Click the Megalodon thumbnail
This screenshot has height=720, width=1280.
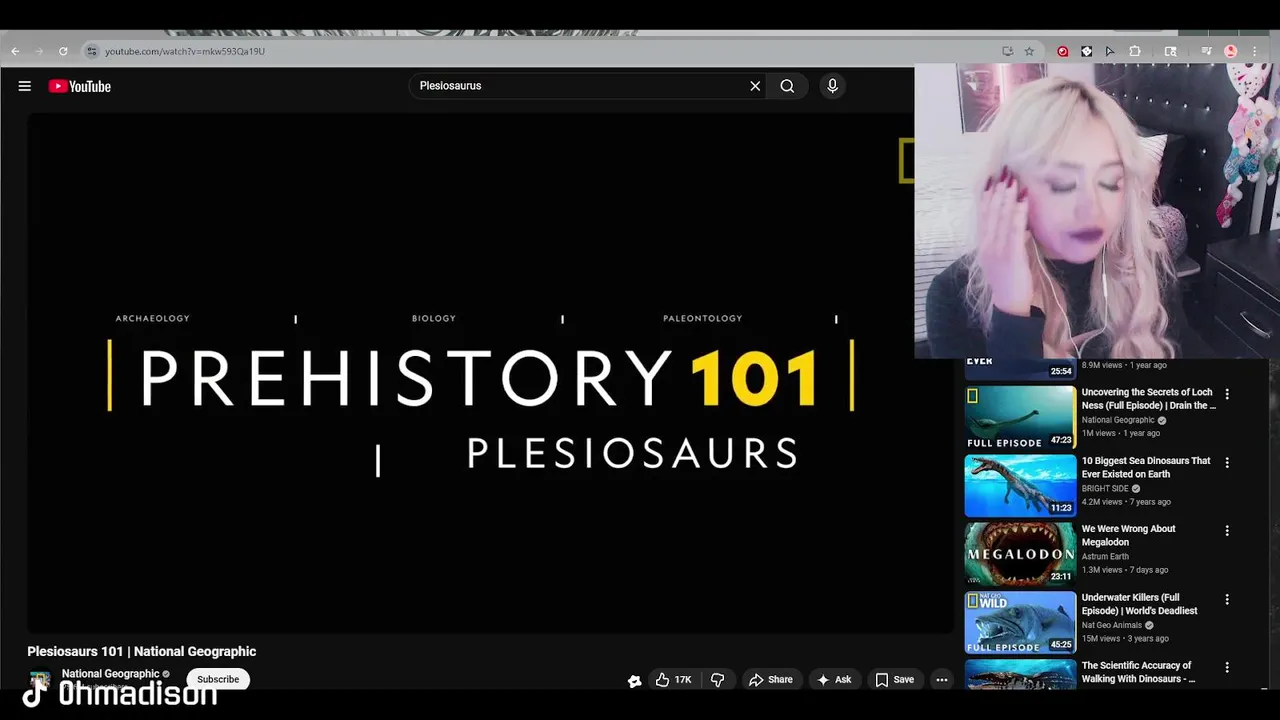[1020, 553]
